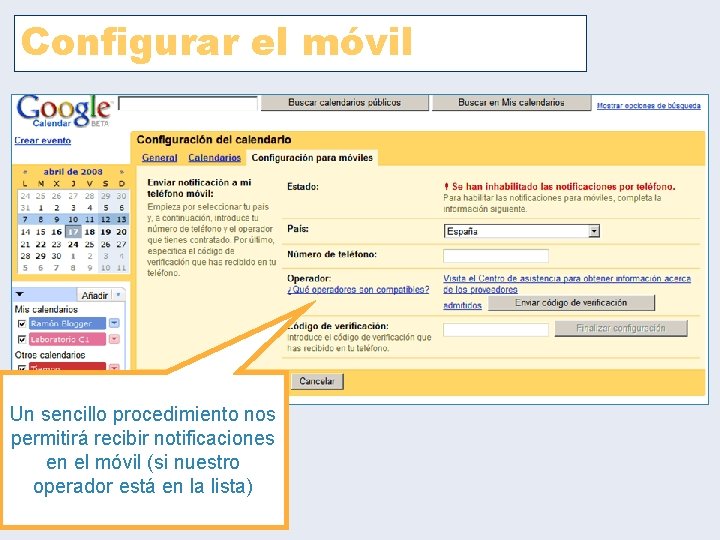Click Enviar código de verificación button
The height and width of the screenshot is (540, 720).
[x=571, y=303]
